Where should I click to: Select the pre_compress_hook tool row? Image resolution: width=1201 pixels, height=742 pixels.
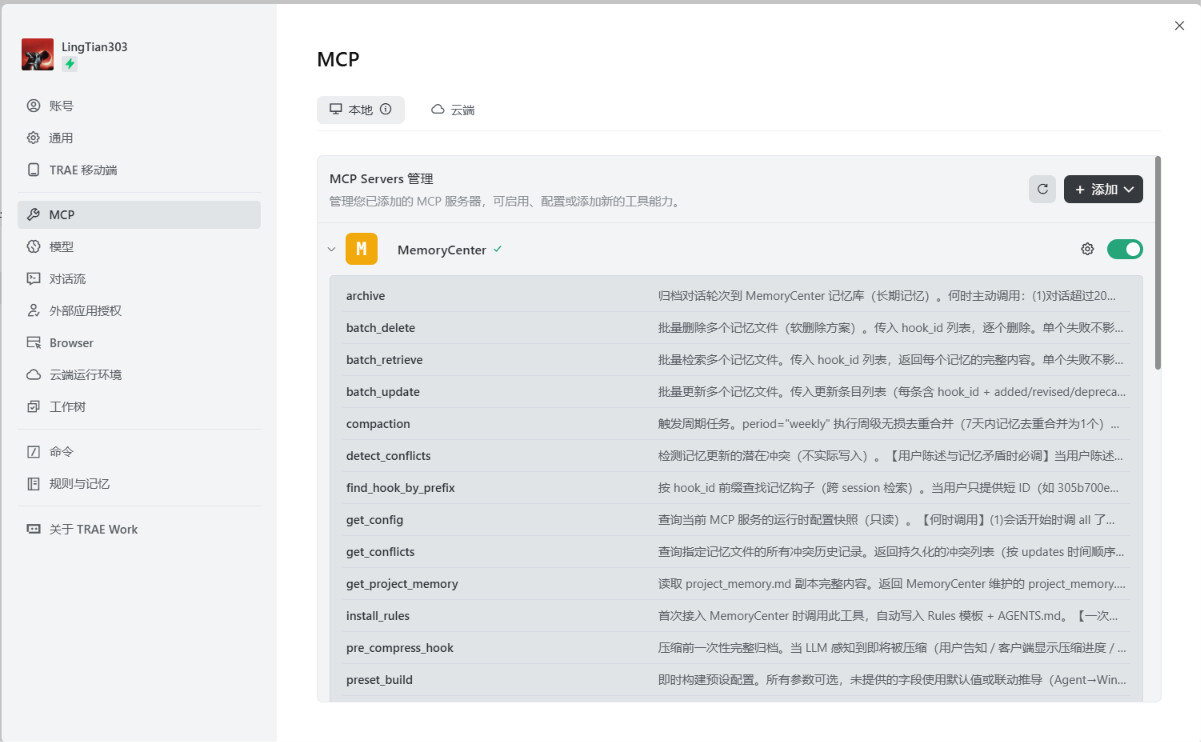coord(736,648)
